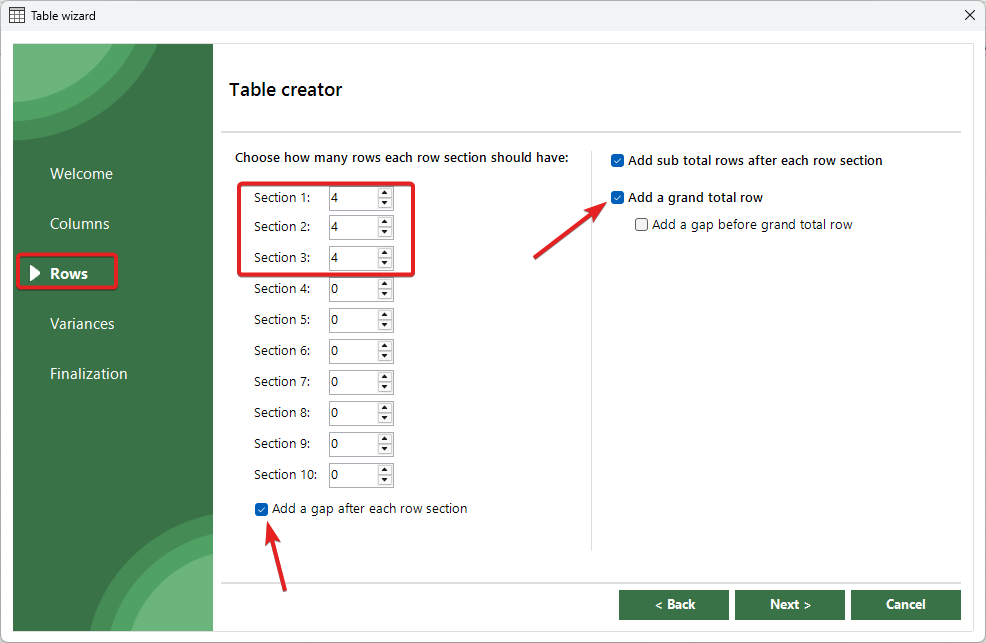Increase Section 3 rows using up spinner
The width and height of the screenshot is (986, 643).
tap(384, 252)
